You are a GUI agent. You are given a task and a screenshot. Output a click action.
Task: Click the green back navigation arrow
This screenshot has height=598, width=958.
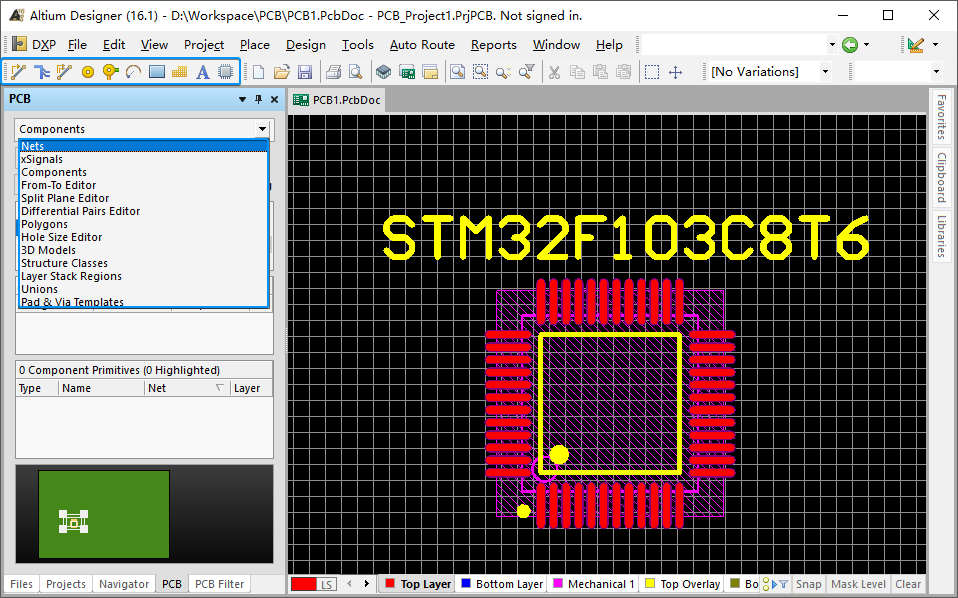click(x=850, y=45)
